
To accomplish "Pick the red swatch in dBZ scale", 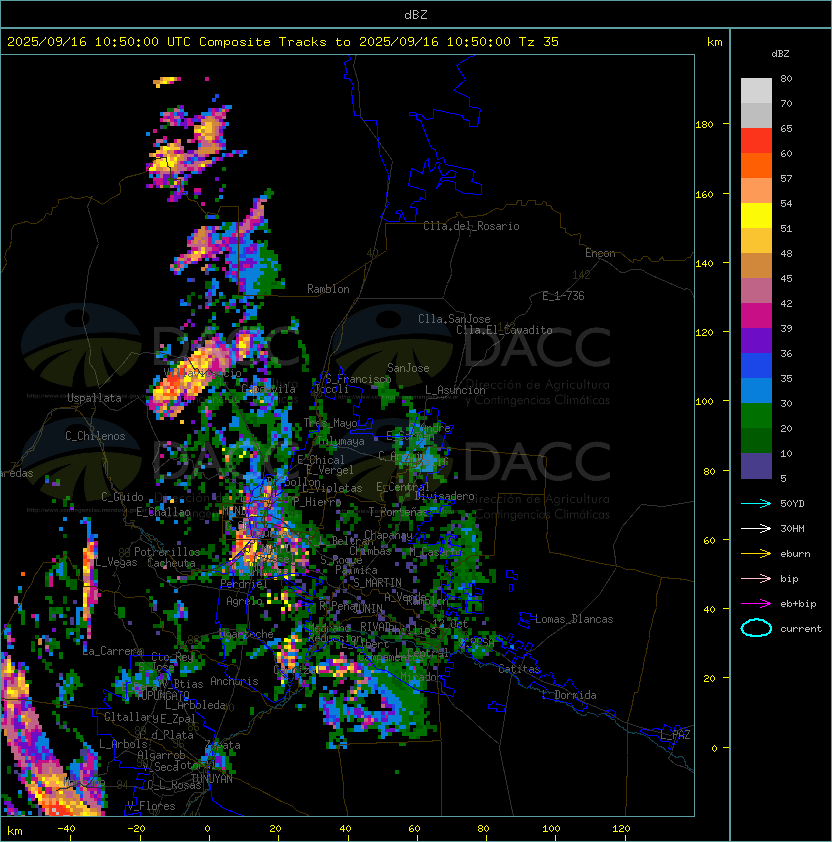I will pos(756,141).
